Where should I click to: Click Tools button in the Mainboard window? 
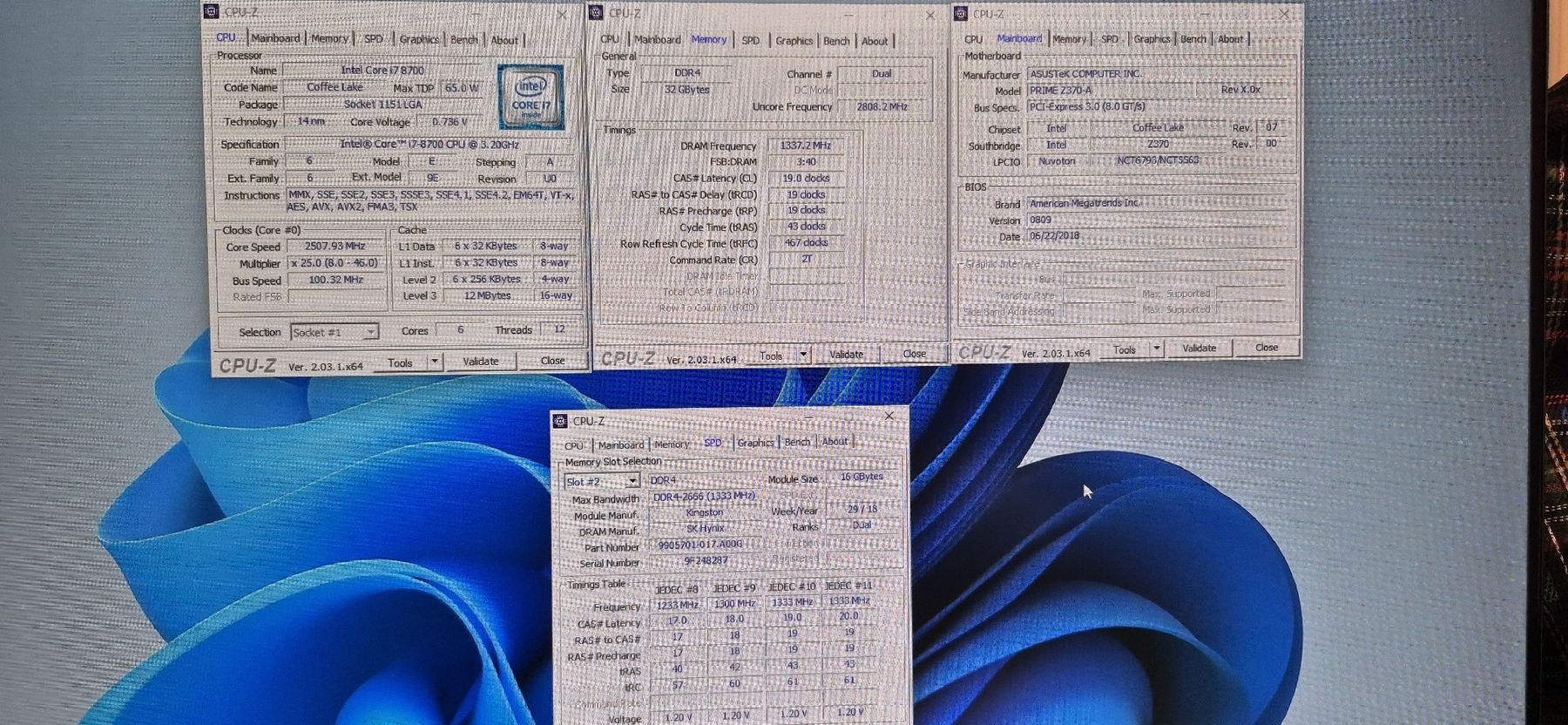[1125, 349]
